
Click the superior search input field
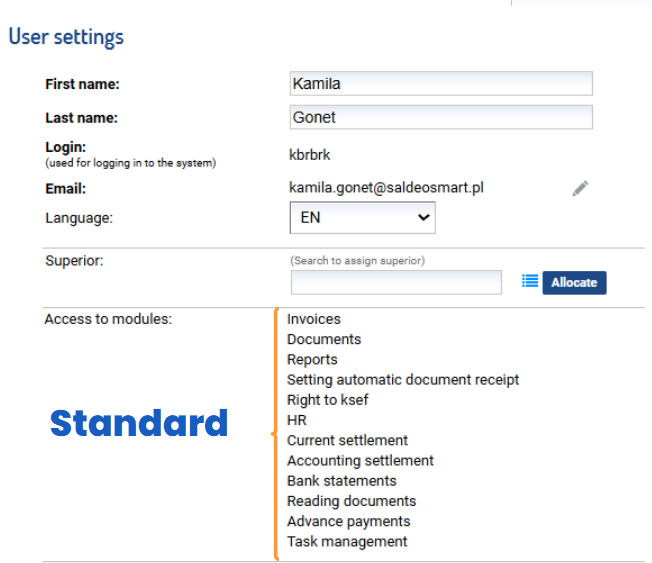pos(396,282)
